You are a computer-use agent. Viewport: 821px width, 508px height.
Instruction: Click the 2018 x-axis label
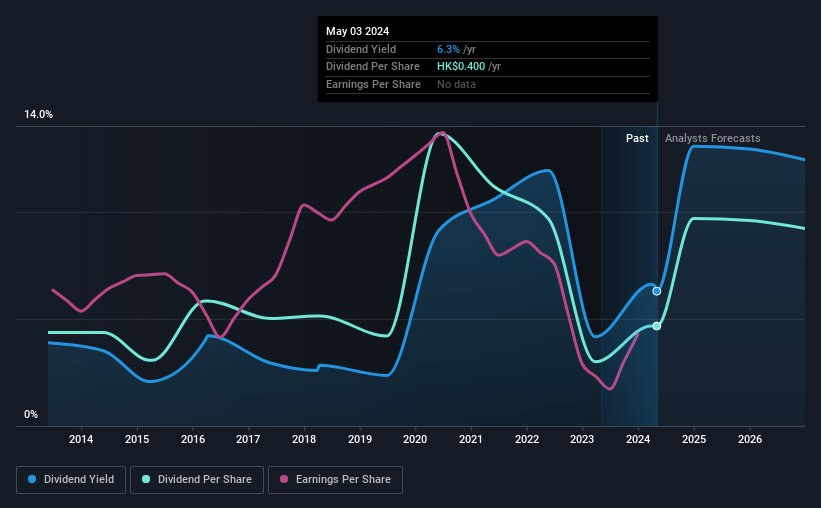coord(304,439)
